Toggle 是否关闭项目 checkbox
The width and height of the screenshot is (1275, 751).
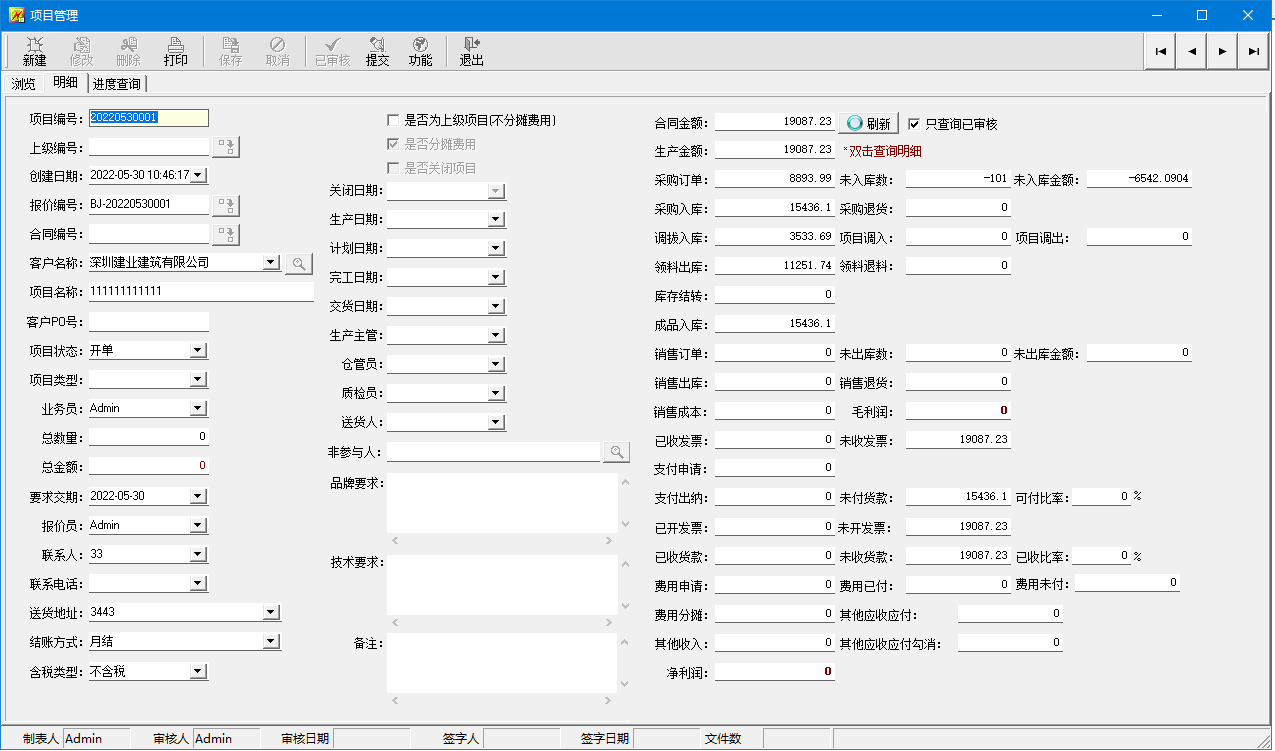393,168
